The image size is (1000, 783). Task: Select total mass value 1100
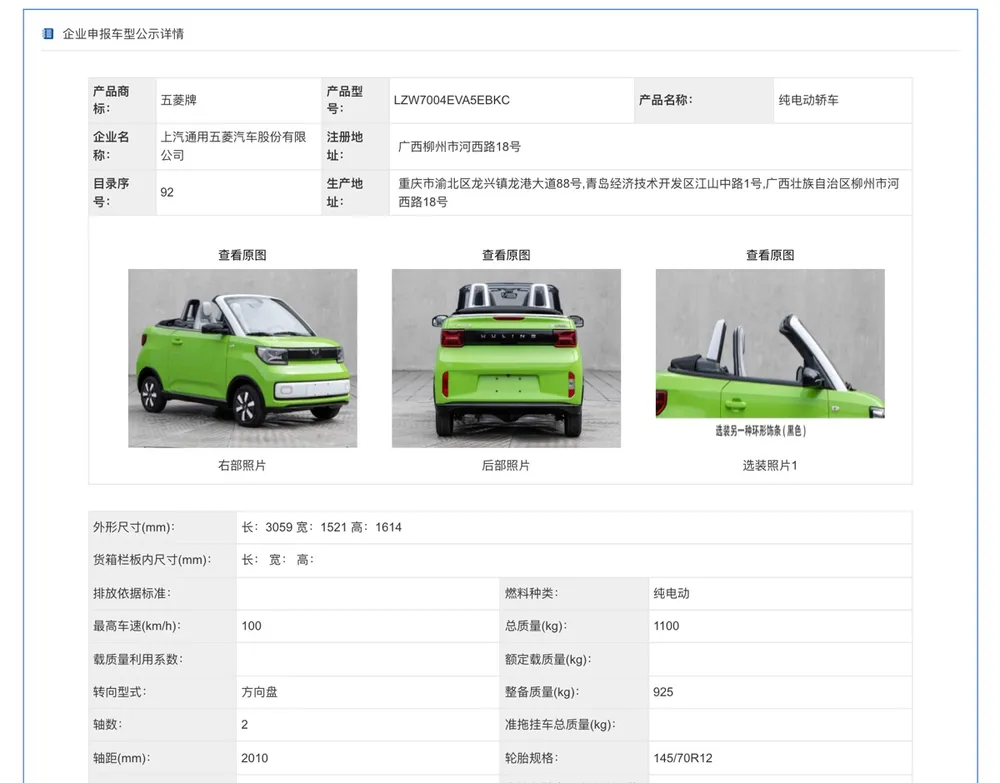pos(666,626)
